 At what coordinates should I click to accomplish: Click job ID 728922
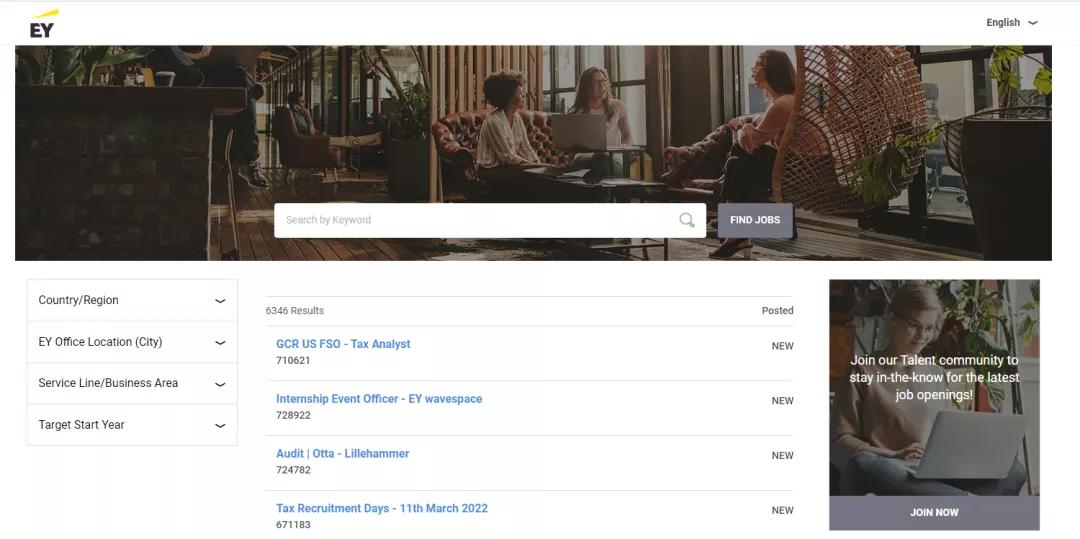[293, 416]
